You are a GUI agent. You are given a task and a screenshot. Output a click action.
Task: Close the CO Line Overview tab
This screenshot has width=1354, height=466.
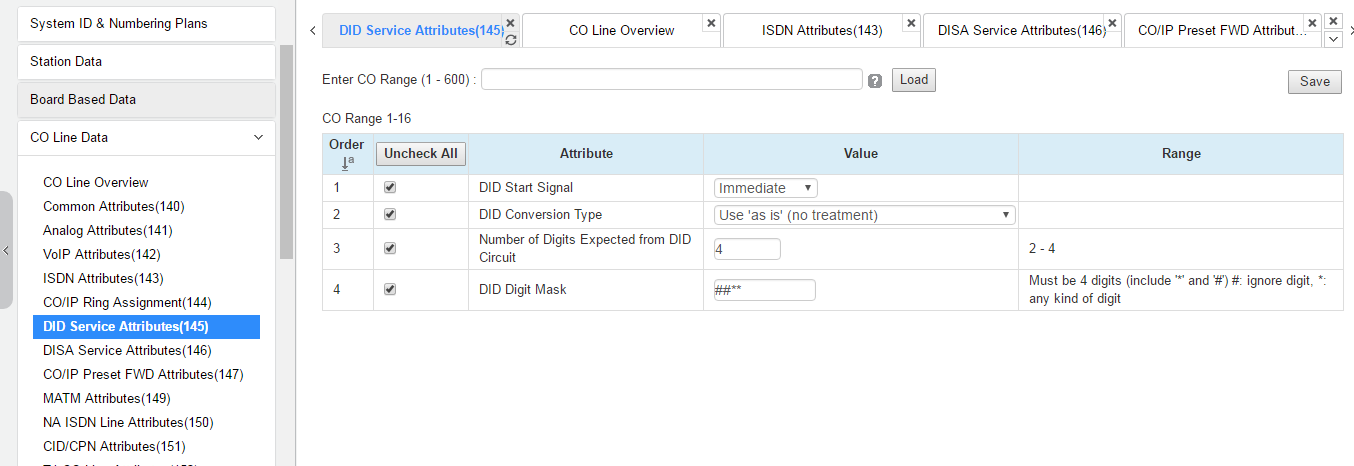coord(711,23)
